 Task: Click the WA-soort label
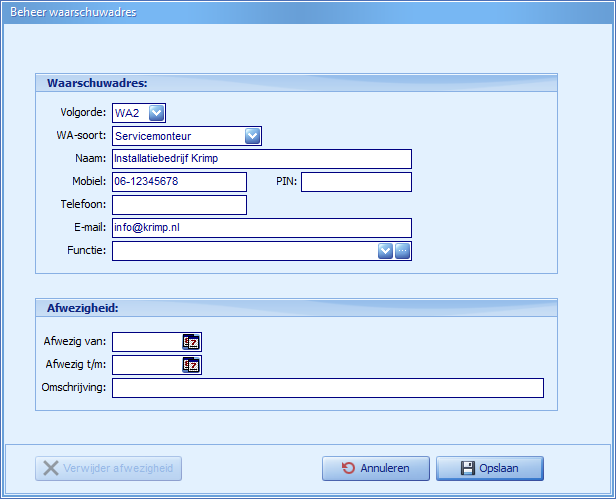click(x=81, y=135)
